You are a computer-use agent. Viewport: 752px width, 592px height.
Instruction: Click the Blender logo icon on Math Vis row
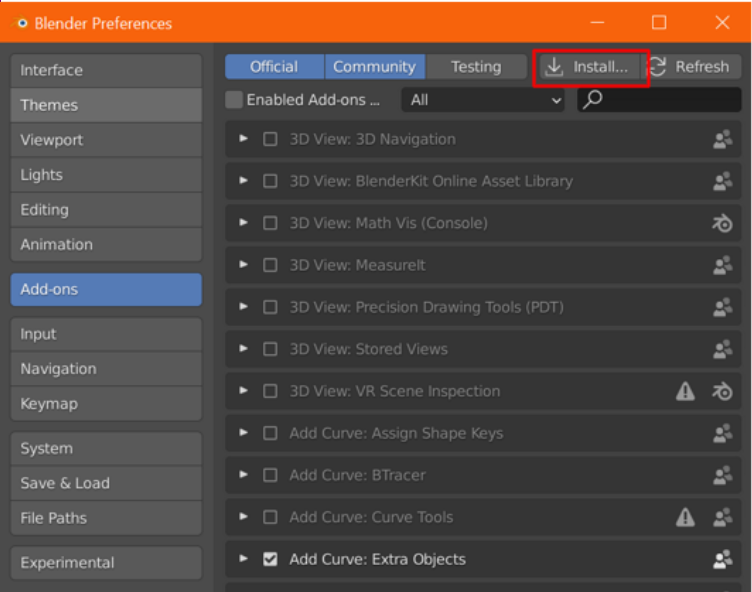pos(722,223)
